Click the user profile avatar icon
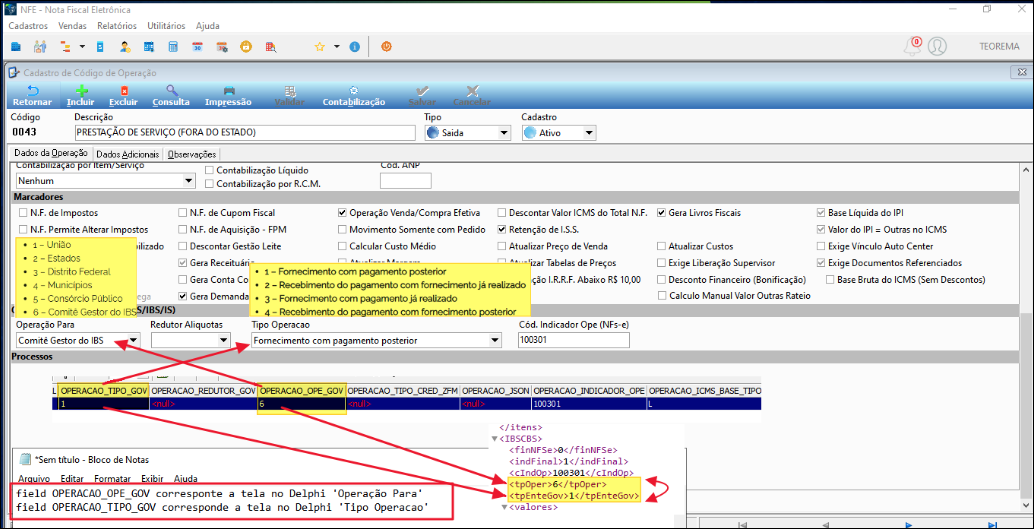1034x529 pixels. pos(936,46)
